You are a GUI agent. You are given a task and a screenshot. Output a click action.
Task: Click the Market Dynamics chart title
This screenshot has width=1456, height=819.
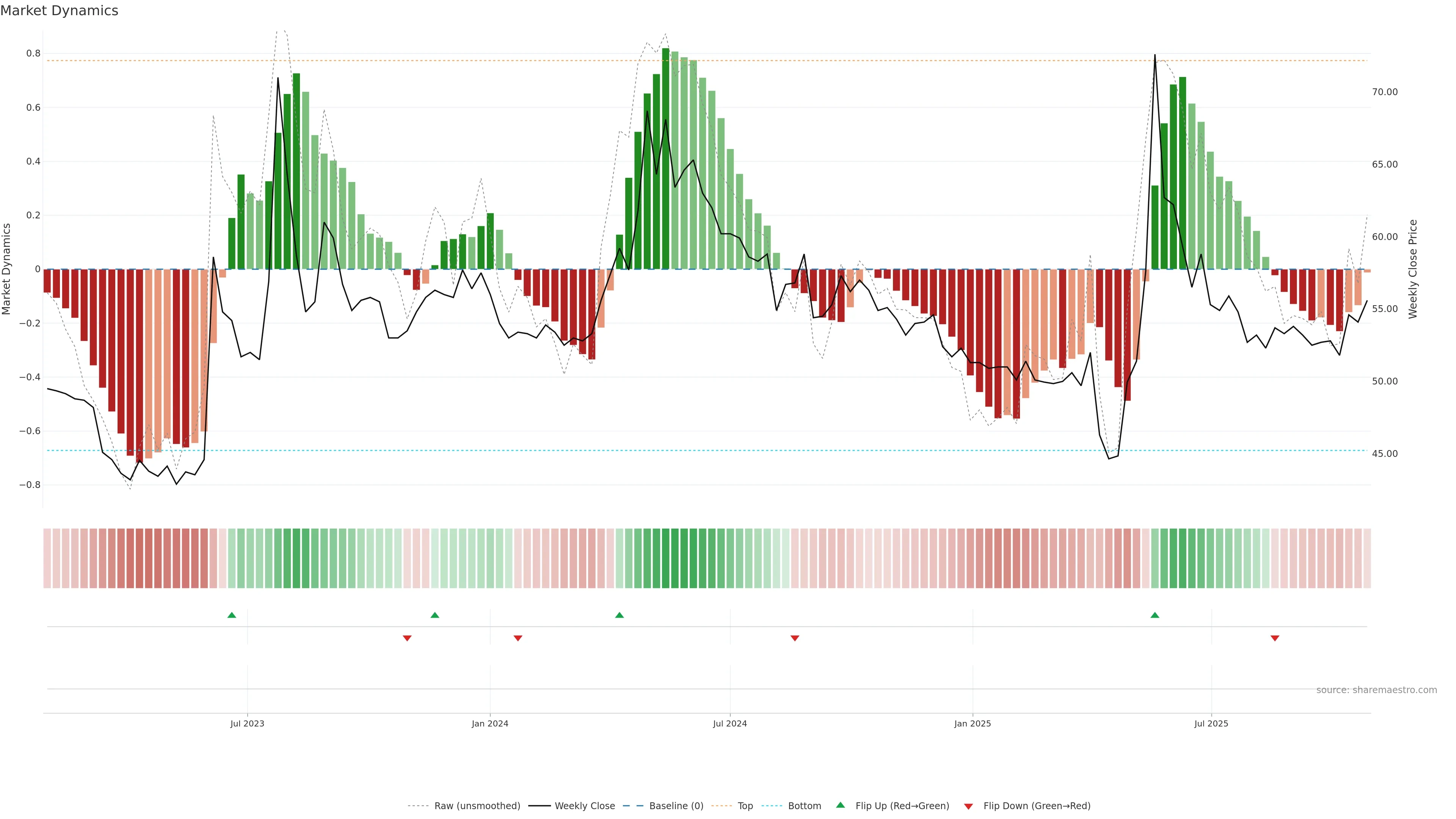[60, 11]
